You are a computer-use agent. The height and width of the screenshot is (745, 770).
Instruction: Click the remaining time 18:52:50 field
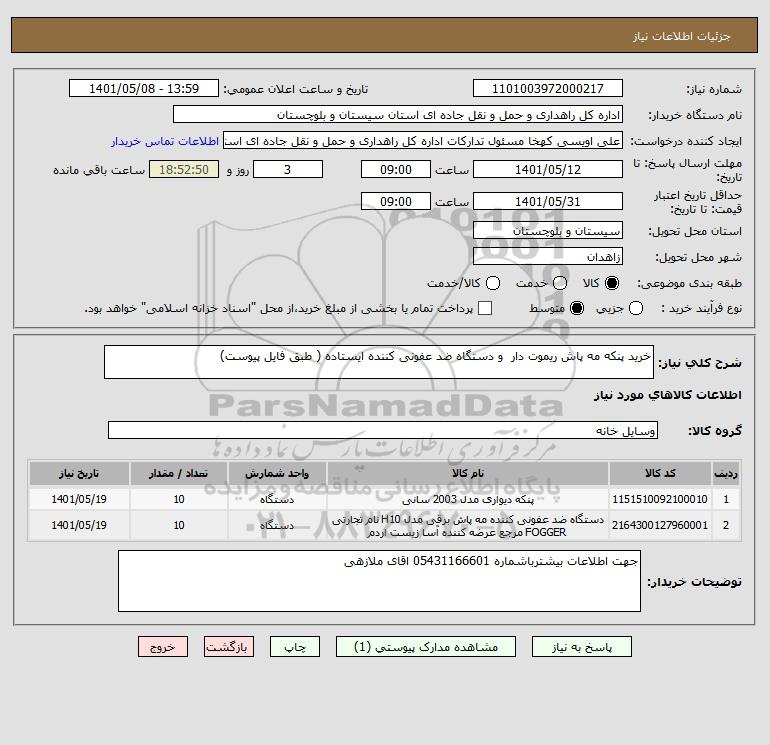(184, 169)
